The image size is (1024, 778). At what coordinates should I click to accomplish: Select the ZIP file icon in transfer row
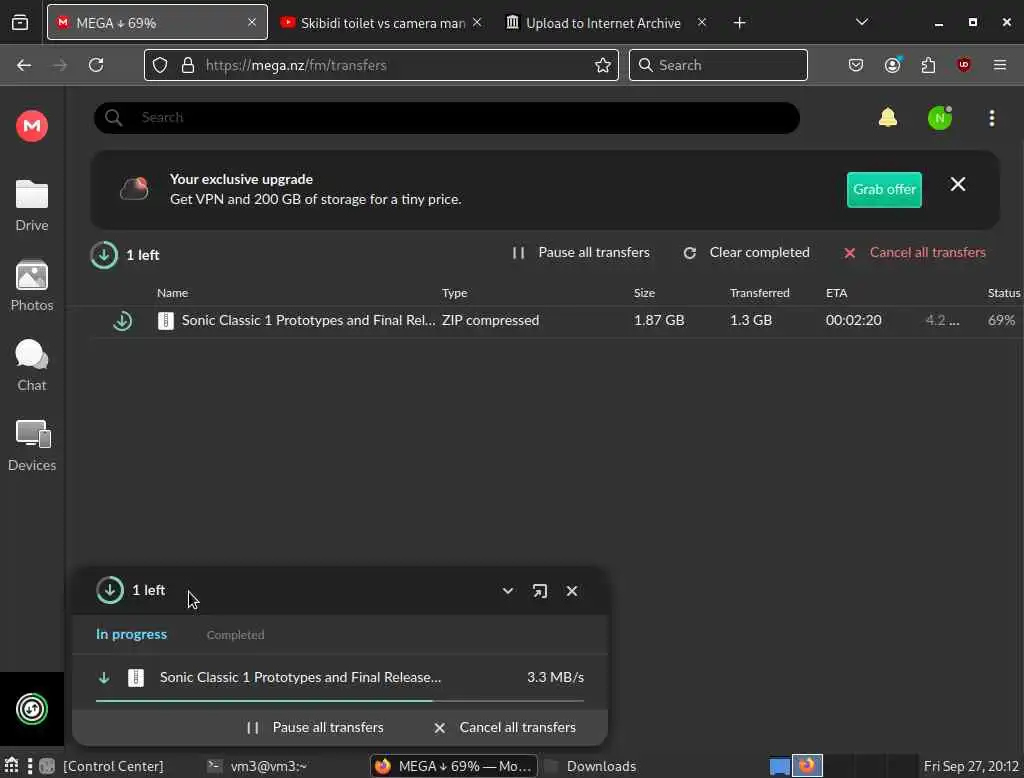pos(165,321)
